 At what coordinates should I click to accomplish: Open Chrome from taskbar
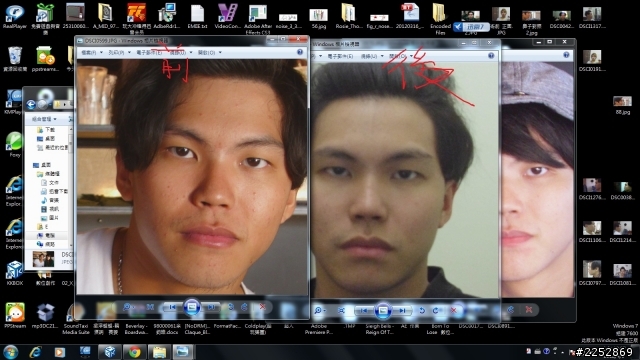[x=135, y=352]
